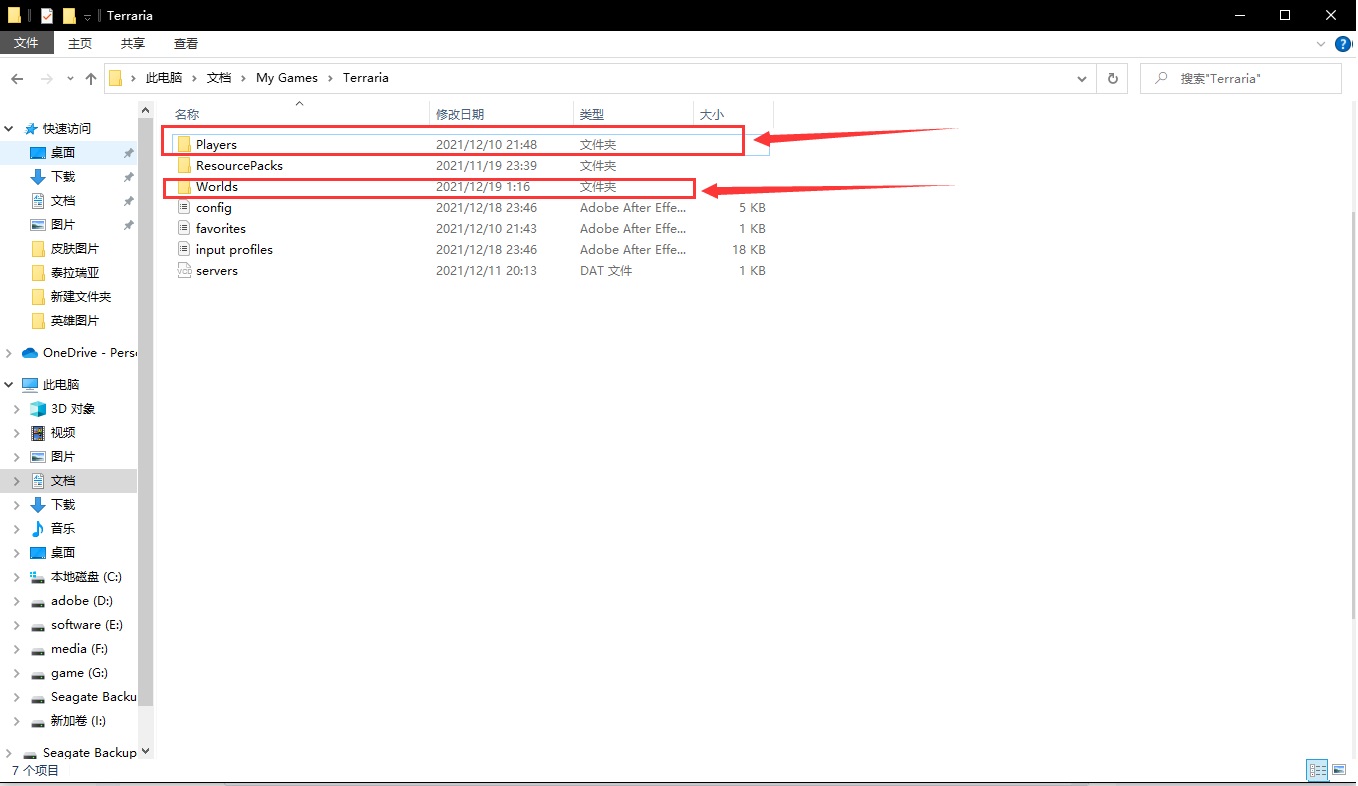Open the address bar history dropdown
This screenshot has height=786, width=1358.
pos(1082,78)
